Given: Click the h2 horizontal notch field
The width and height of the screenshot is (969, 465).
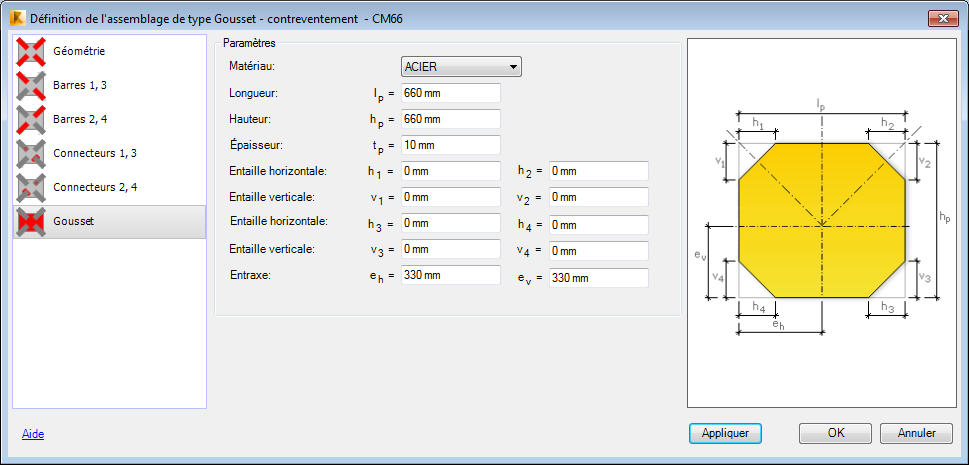Looking at the screenshot, I should [x=599, y=171].
